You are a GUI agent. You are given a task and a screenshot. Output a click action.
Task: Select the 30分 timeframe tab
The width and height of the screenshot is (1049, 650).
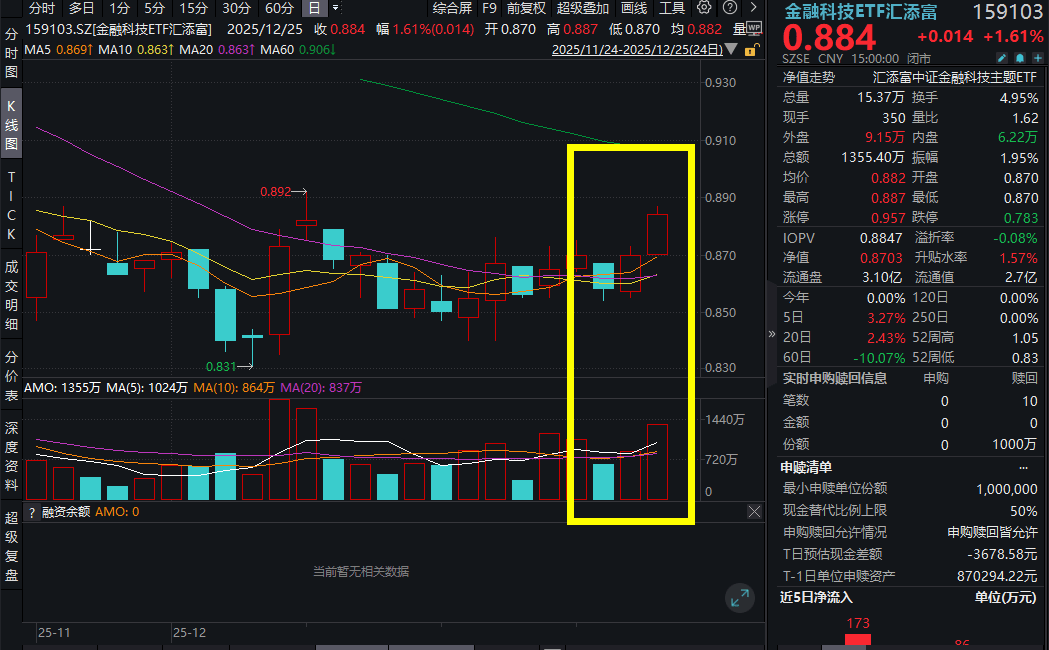236,8
